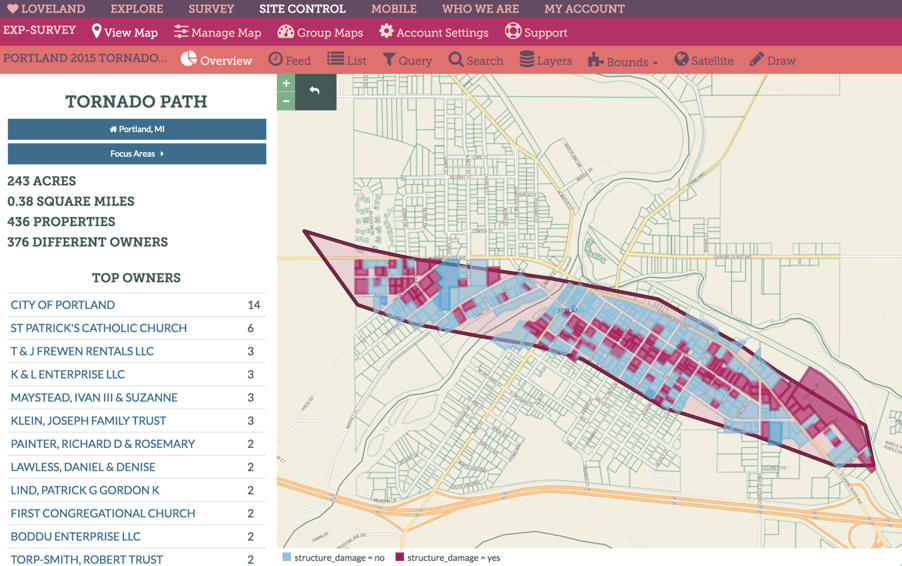This screenshot has width=902, height=566.
Task: Click the Search magnifier icon
Action: (456, 59)
